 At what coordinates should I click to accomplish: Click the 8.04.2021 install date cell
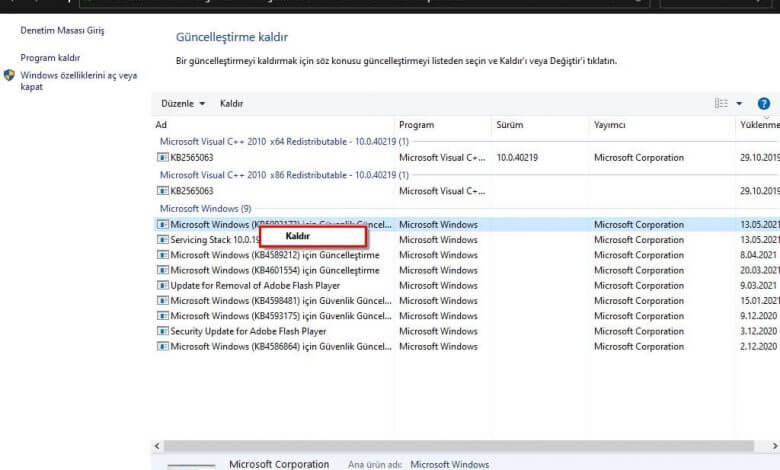pos(758,255)
